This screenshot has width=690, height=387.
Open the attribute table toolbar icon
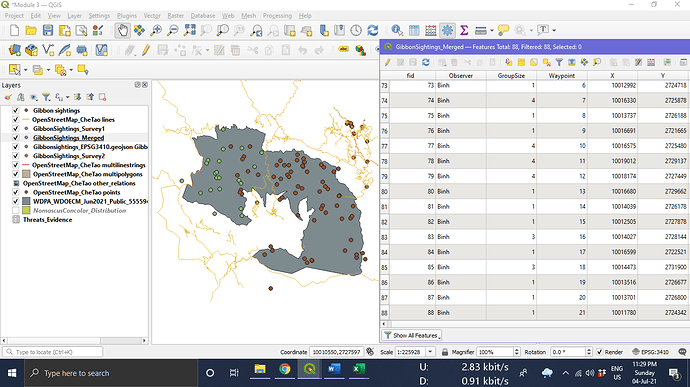[414, 30]
